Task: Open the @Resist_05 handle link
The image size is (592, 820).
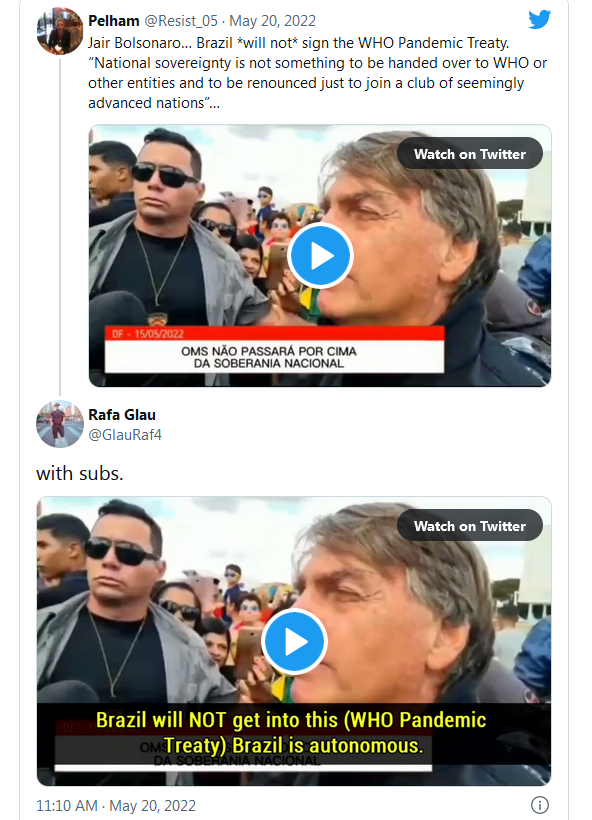Action: [x=181, y=21]
